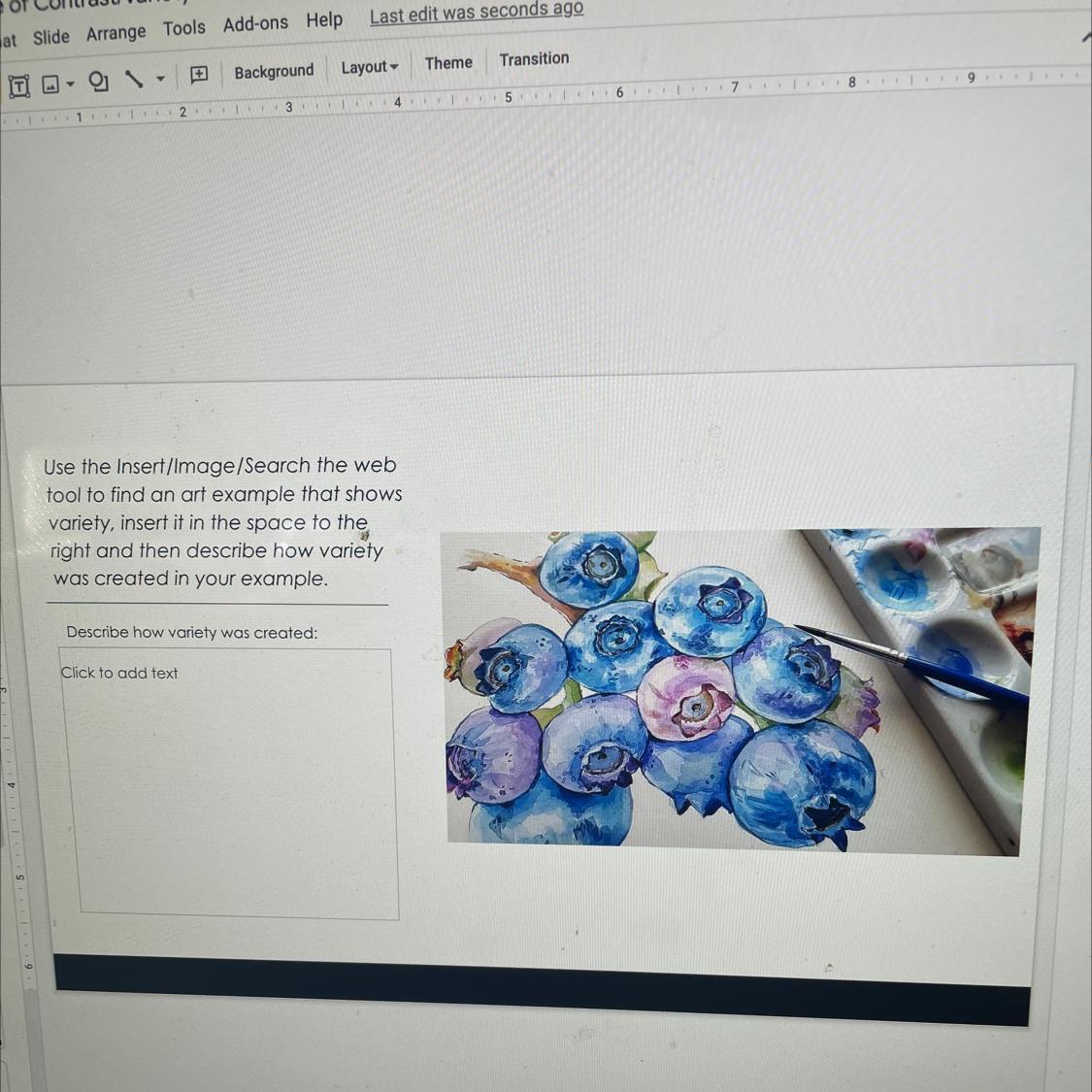The image size is (1092, 1092).
Task: Click the Insert image icon
Action: (50, 85)
